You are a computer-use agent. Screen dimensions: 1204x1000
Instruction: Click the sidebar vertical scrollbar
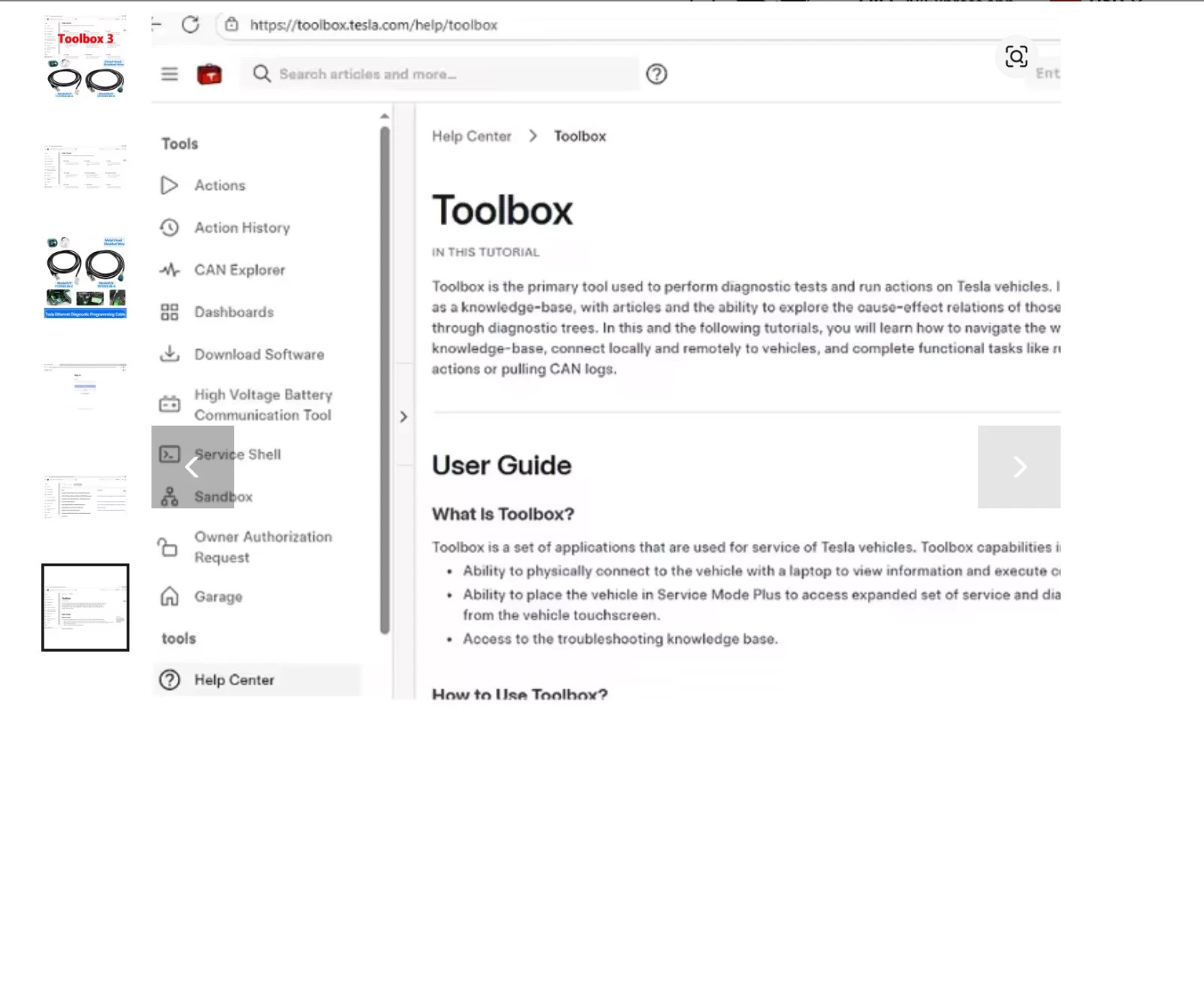(x=385, y=380)
